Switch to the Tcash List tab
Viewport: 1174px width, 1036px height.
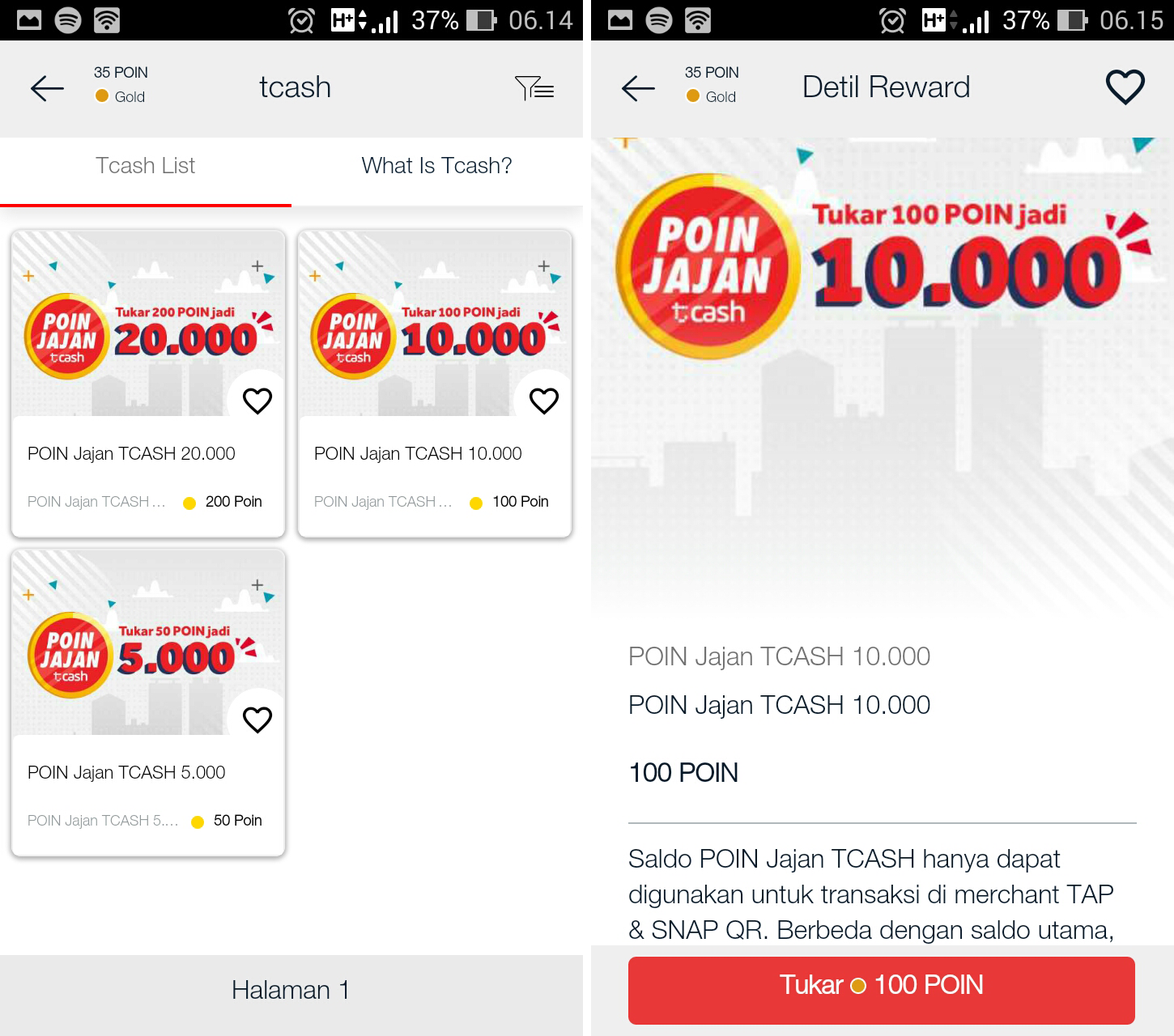coord(146,166)
